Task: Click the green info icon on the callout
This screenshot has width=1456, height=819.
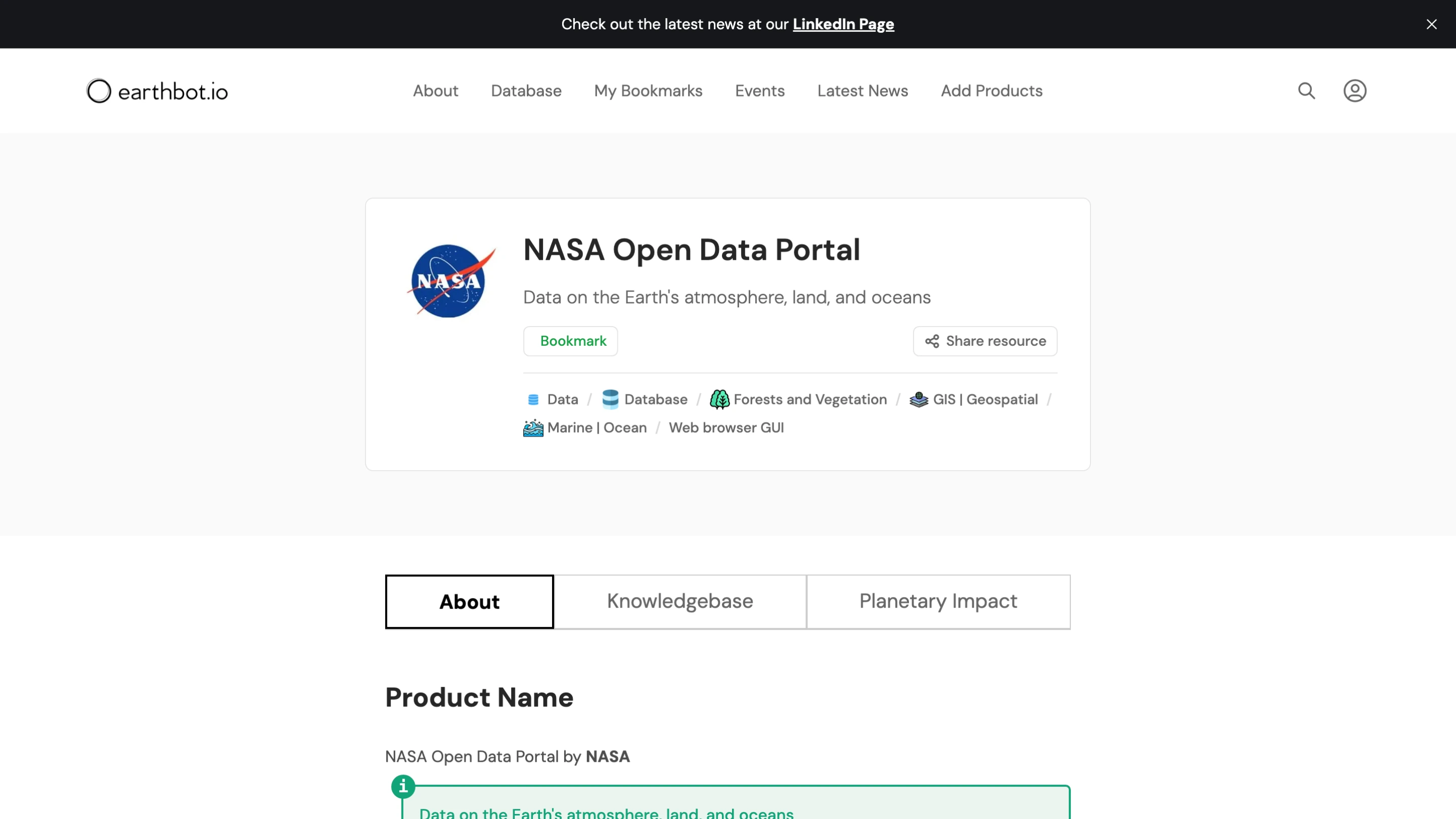Action: click(403, 786)
